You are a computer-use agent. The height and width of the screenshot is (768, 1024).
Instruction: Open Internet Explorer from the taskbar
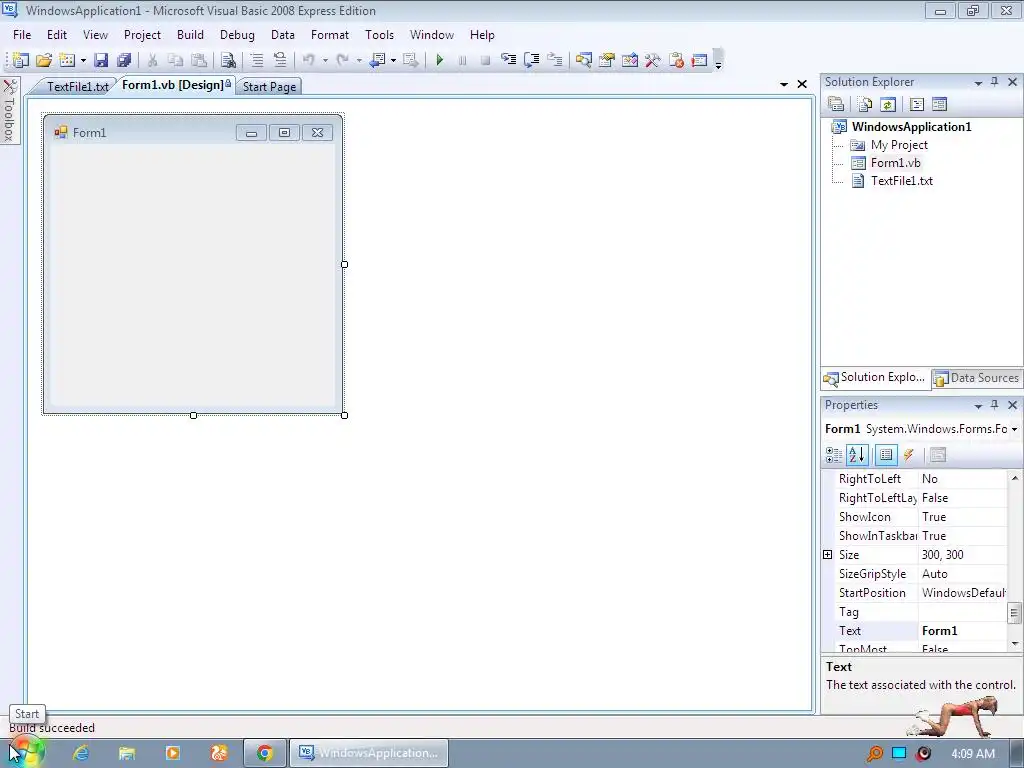point(81,753)
